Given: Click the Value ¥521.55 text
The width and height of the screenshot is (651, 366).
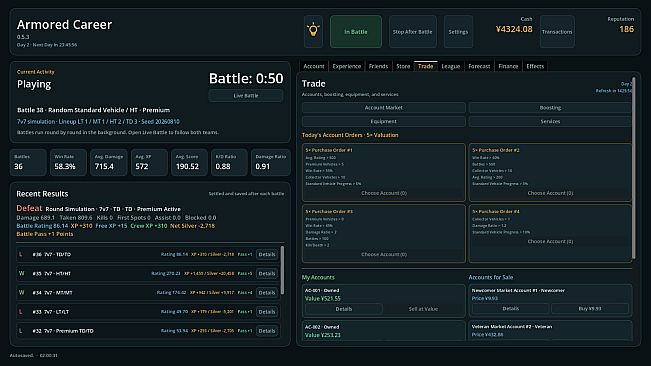Looking at the screenshot, I should point(323,298).
